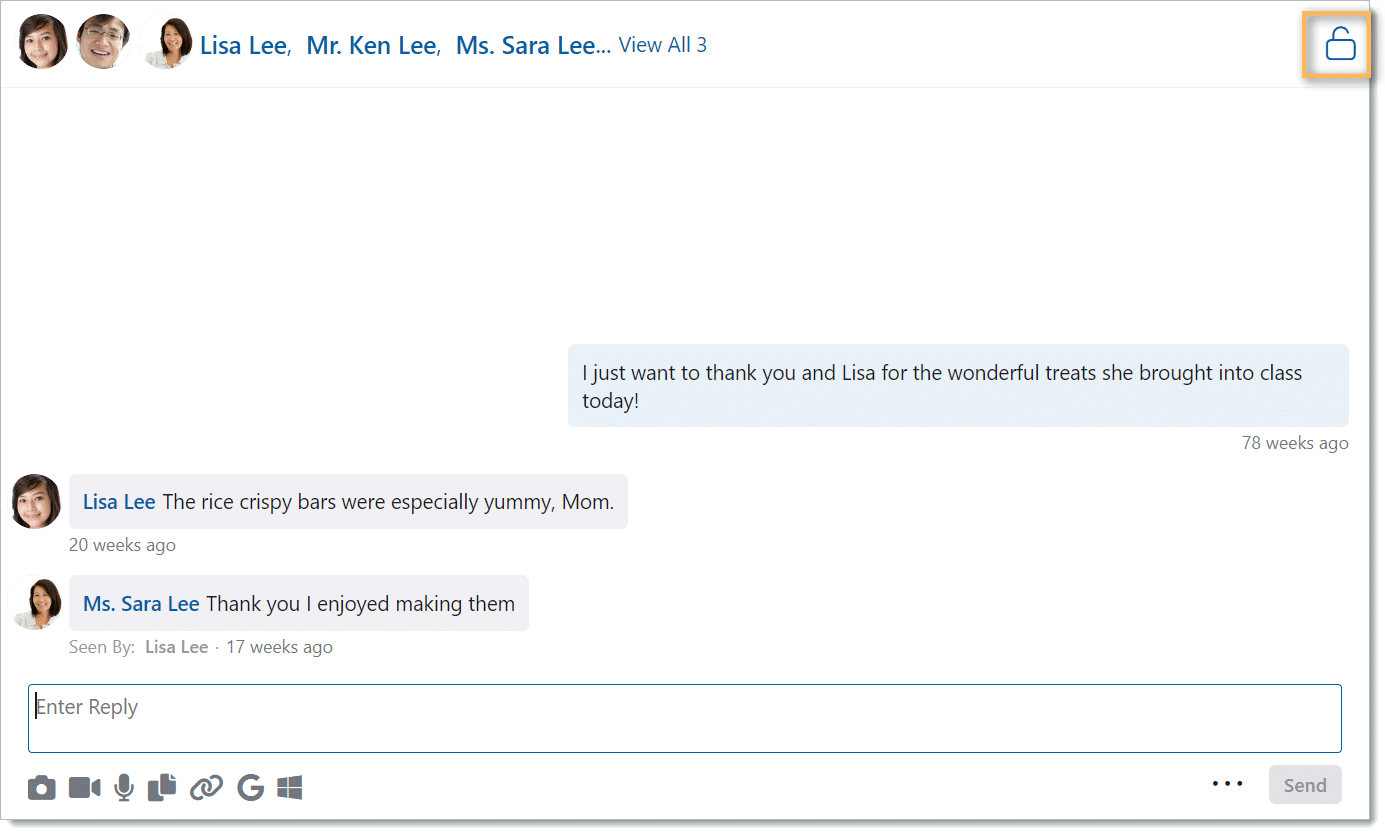Click Ken Lee's avatar photo in header
1385x835 pixels.
tap(103, 42)
